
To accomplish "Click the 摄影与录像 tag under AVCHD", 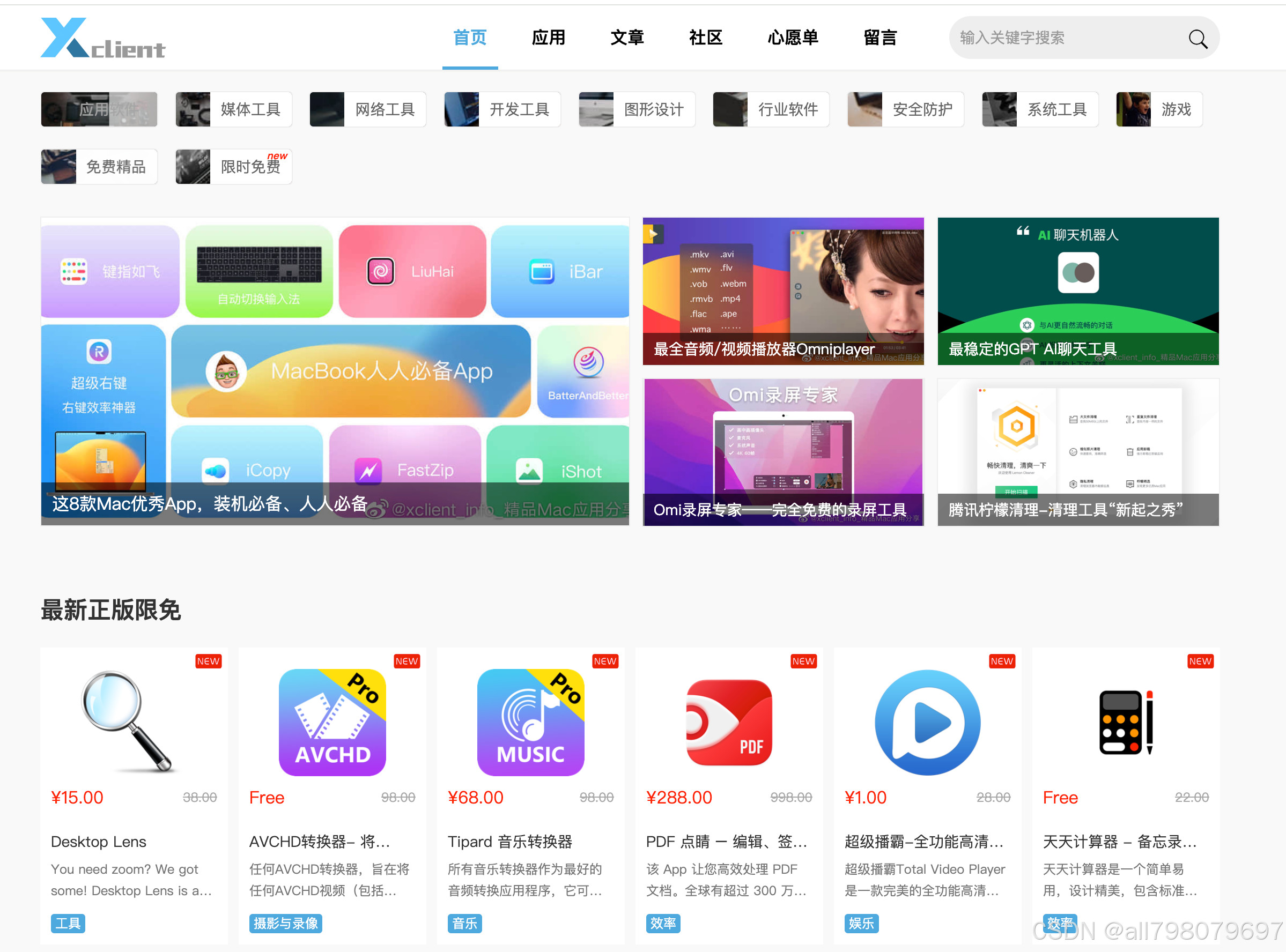I will 285,923.
